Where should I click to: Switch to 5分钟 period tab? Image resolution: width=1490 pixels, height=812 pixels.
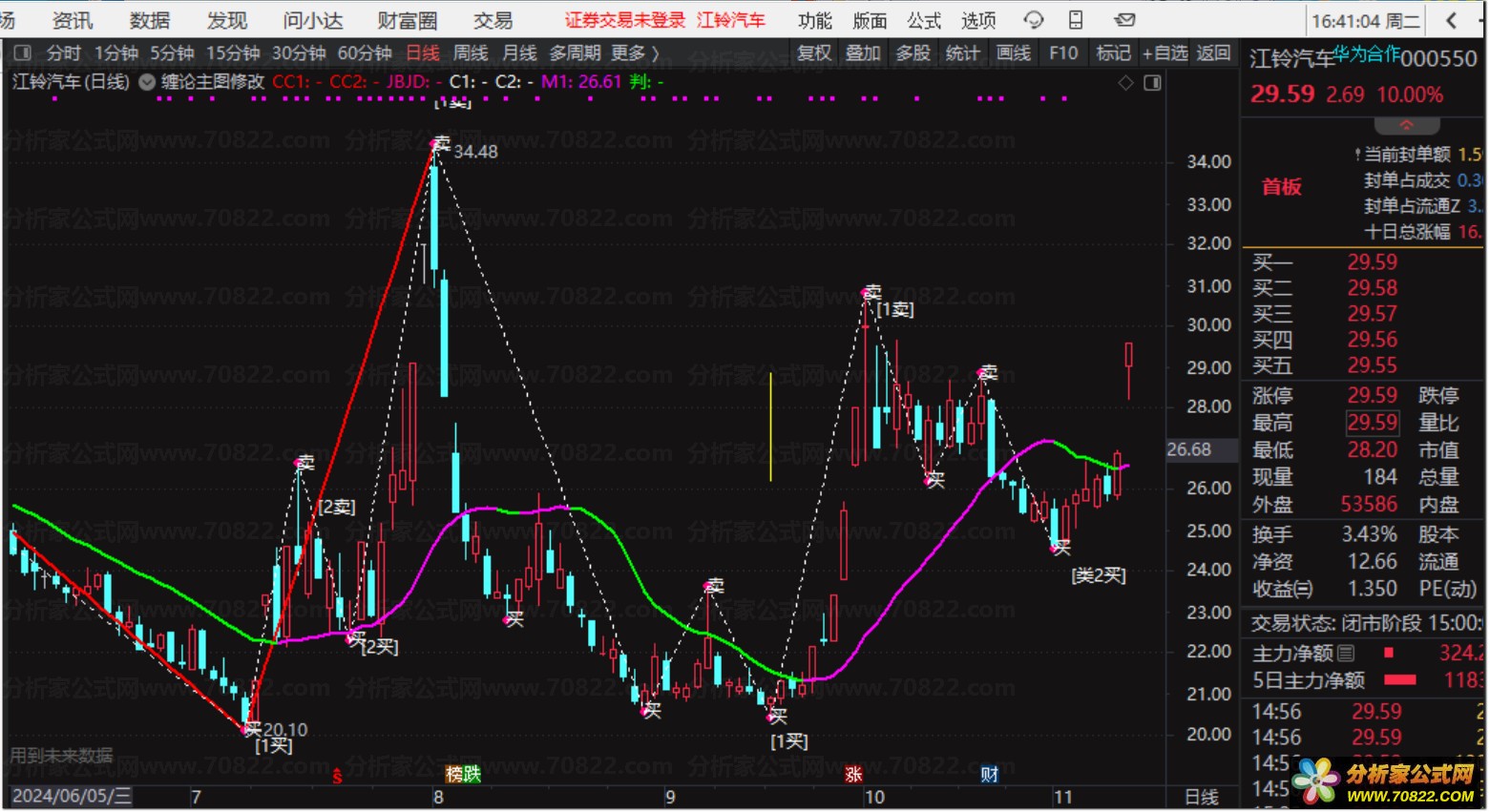[172, 53]
